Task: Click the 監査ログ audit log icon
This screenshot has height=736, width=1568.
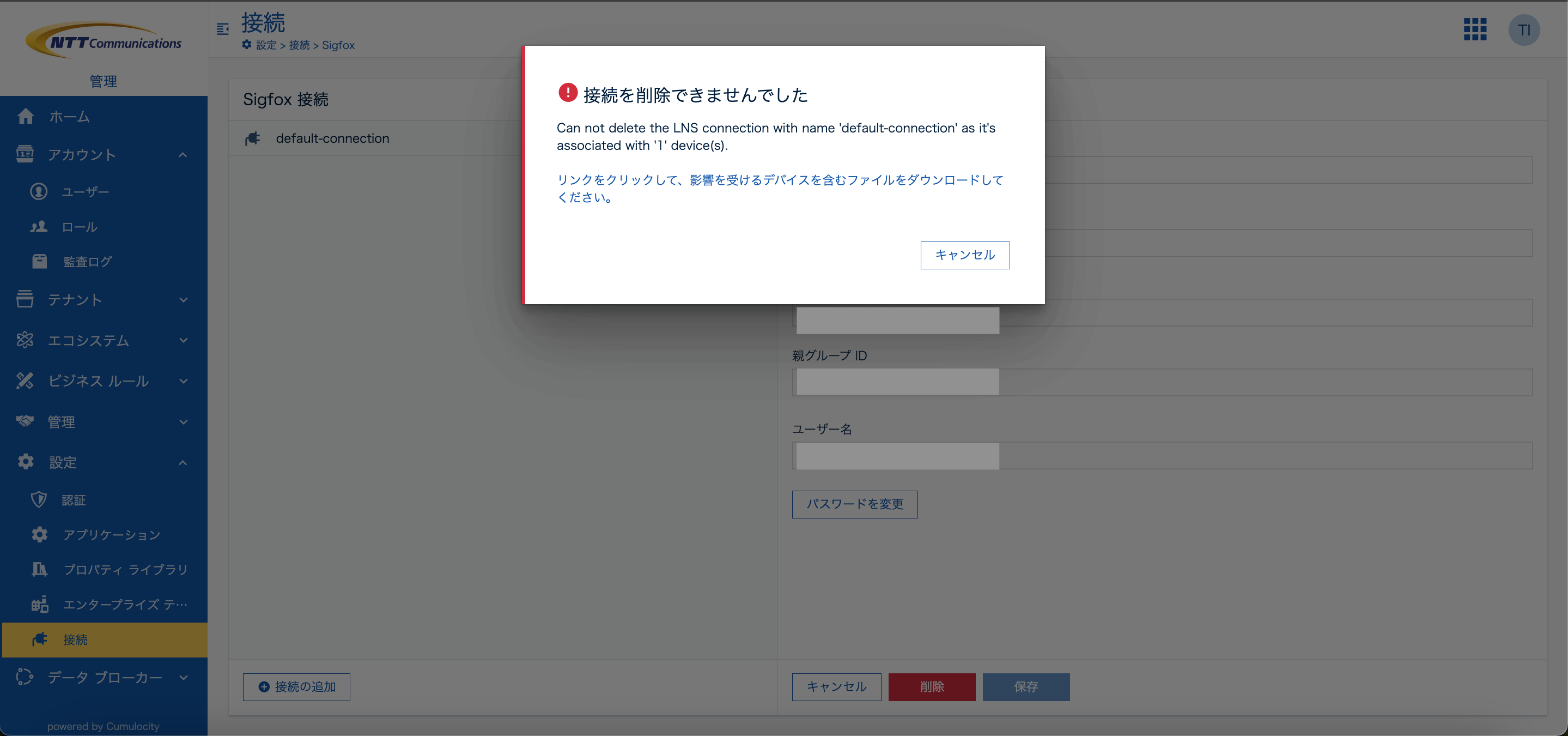Action: click(38, 261)
